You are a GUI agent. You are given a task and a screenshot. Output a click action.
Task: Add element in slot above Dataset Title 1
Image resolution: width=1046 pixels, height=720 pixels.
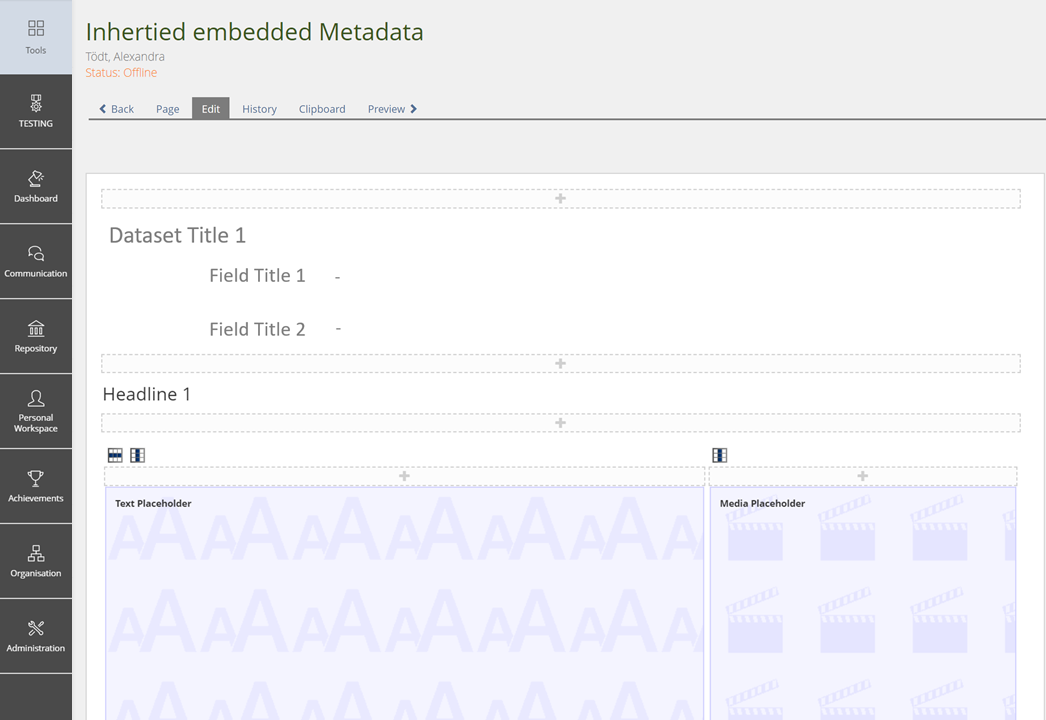(560, 199)
